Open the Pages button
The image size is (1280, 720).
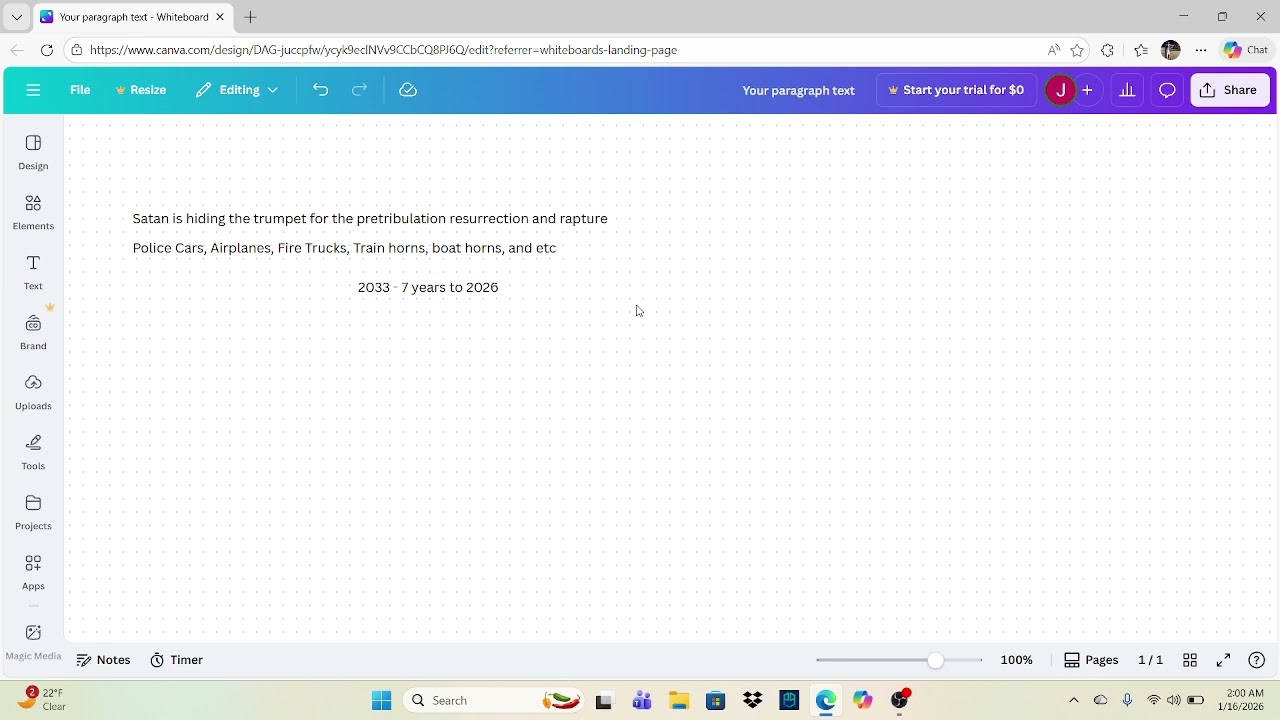[1091, 660]
